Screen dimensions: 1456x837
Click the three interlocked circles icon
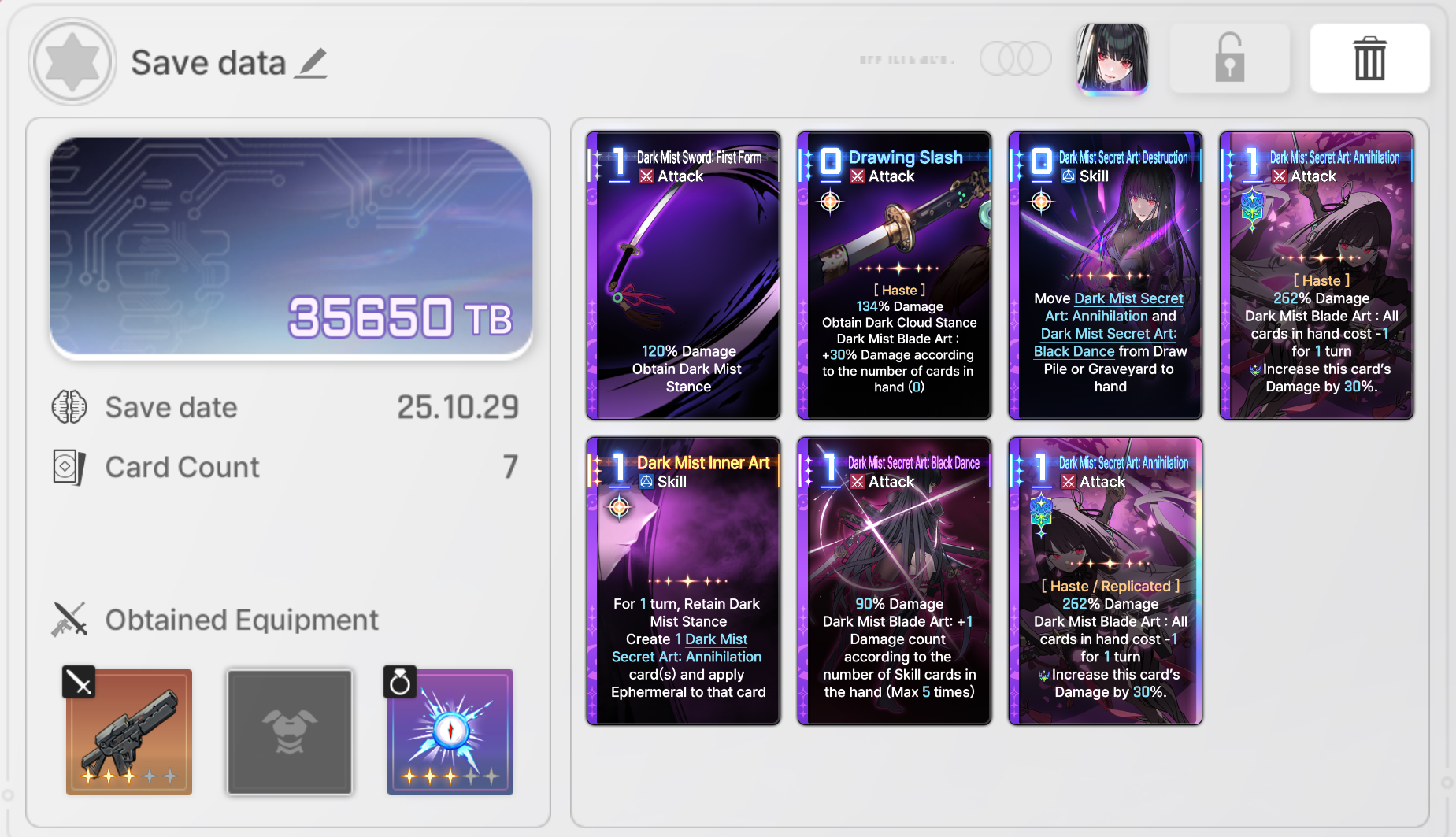point(1015,58)
